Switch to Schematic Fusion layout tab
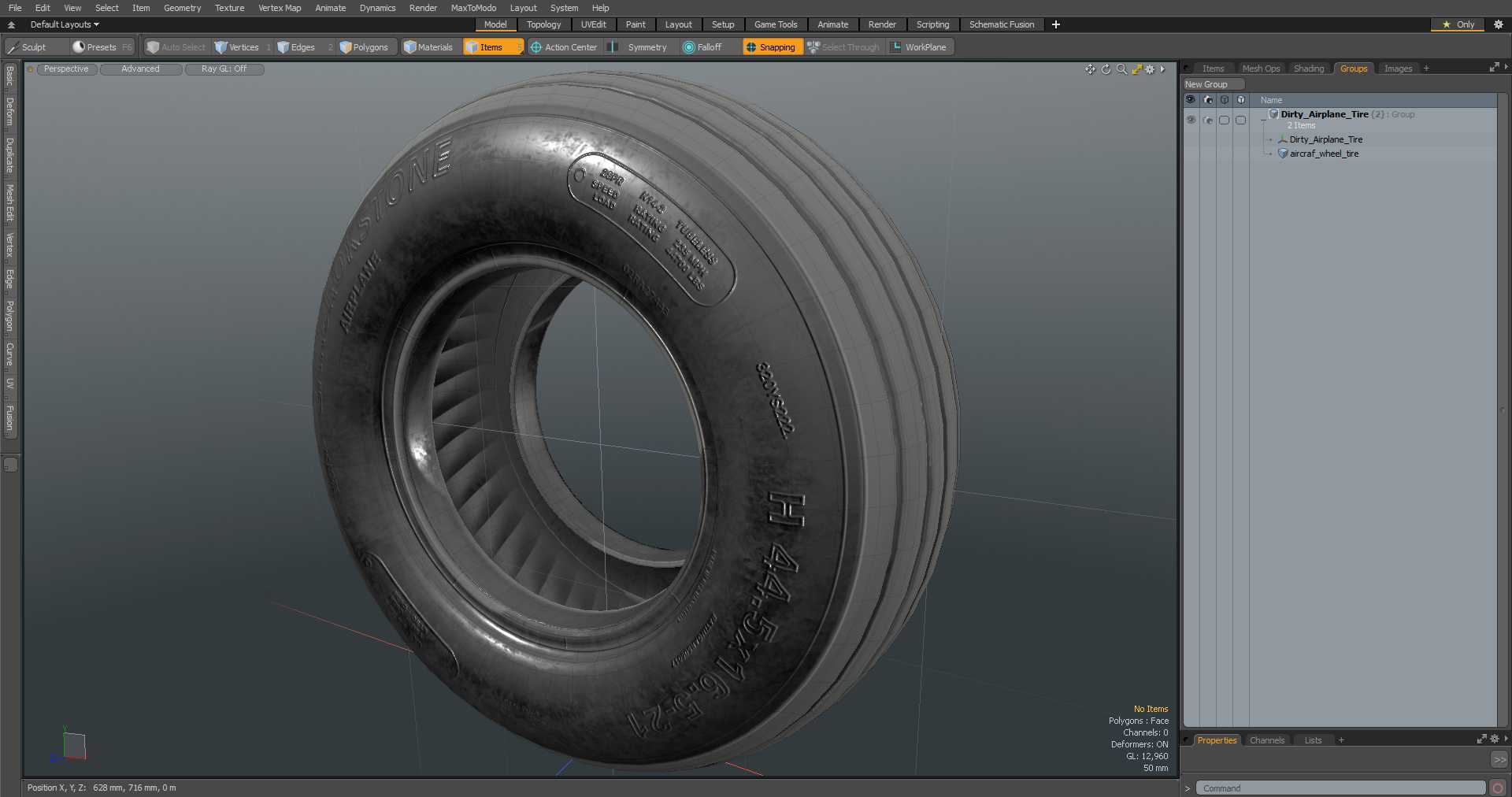 click(x=1002, y=24)
